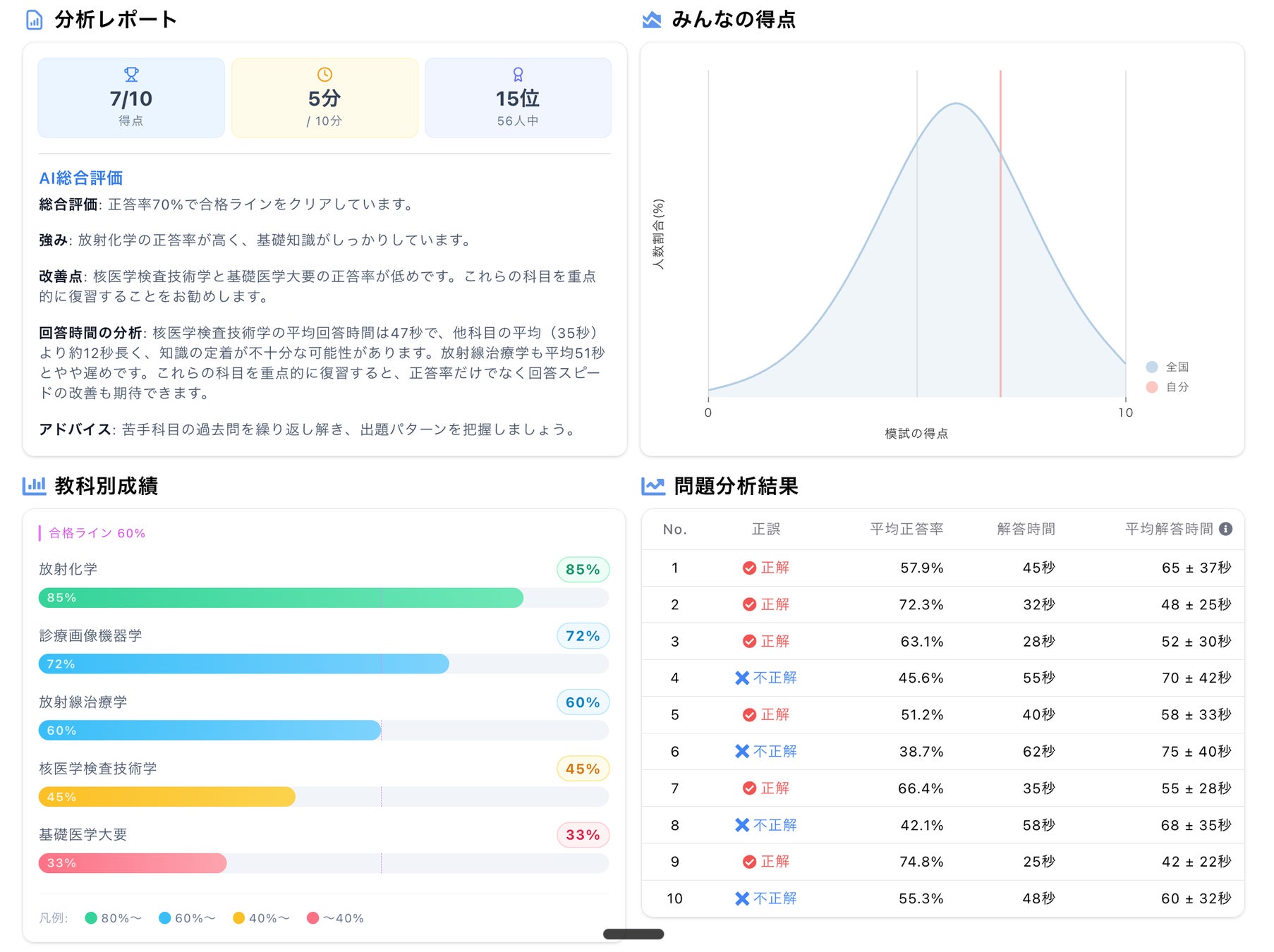The height and width of the screenshot is (952, 1274).
Task: Click the incorrect X icon in row 8
Action: [742, 825]
